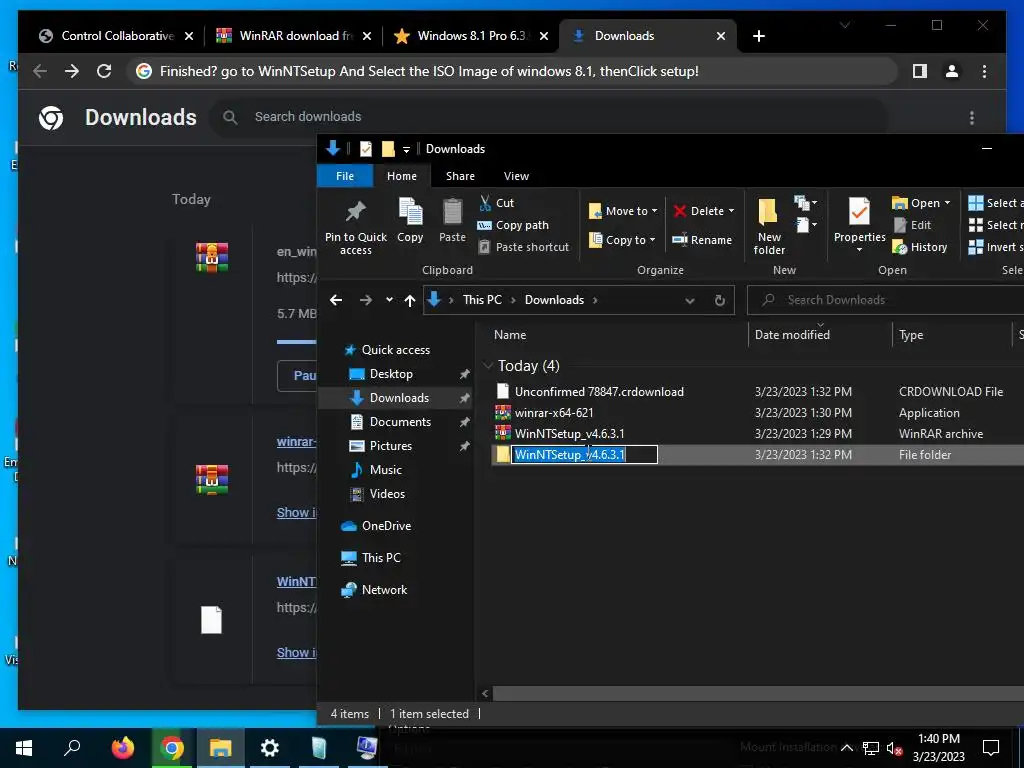Reload the Chrome page
The image size is (1024, 768).
point(104,71)
